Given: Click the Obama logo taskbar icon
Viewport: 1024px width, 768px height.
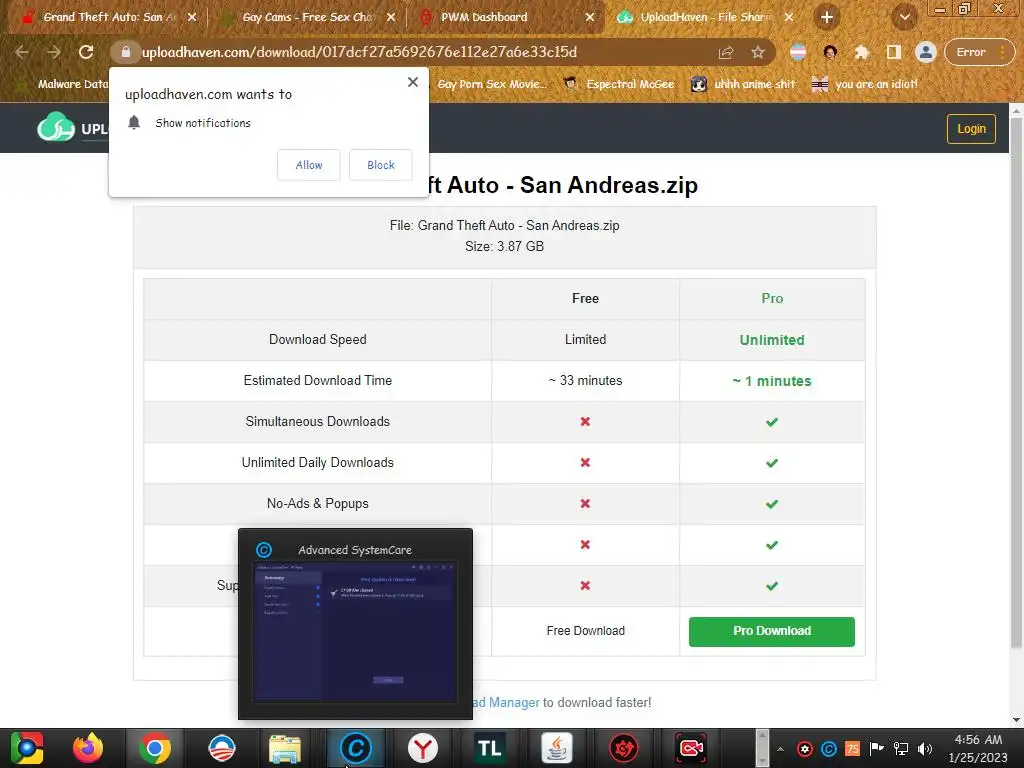Looking at the screenshot, I should [221, 748].
